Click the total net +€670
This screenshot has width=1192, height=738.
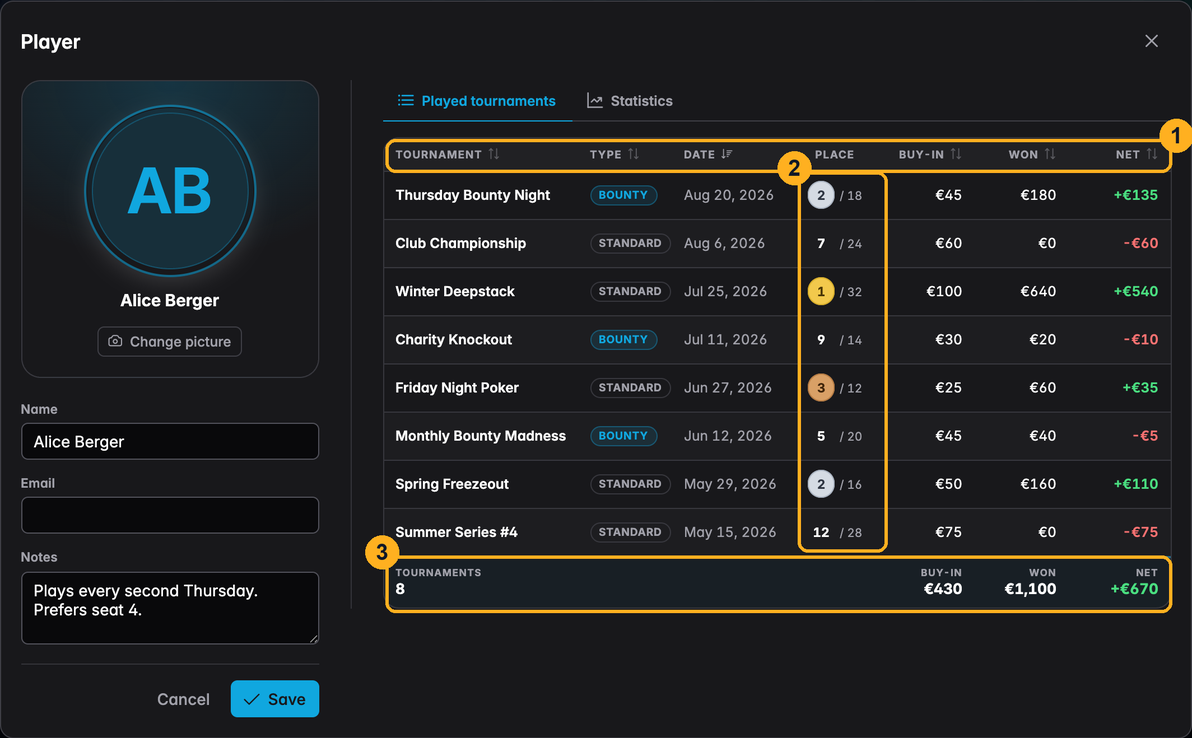point(1134,589)
